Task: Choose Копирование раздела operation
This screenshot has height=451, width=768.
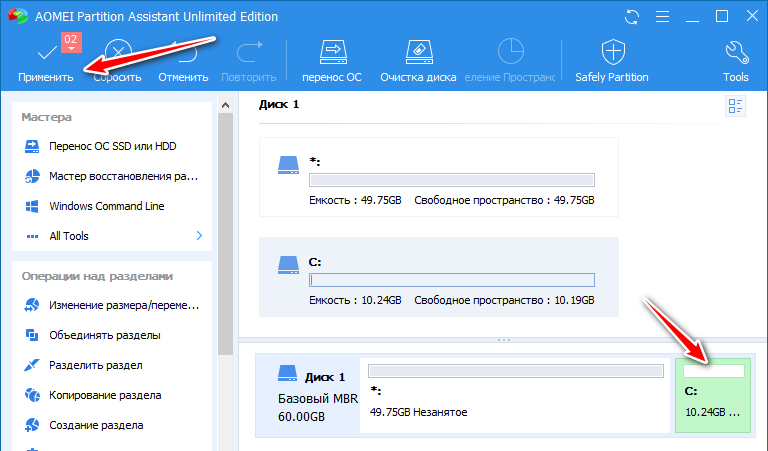Action: (112, 395)
